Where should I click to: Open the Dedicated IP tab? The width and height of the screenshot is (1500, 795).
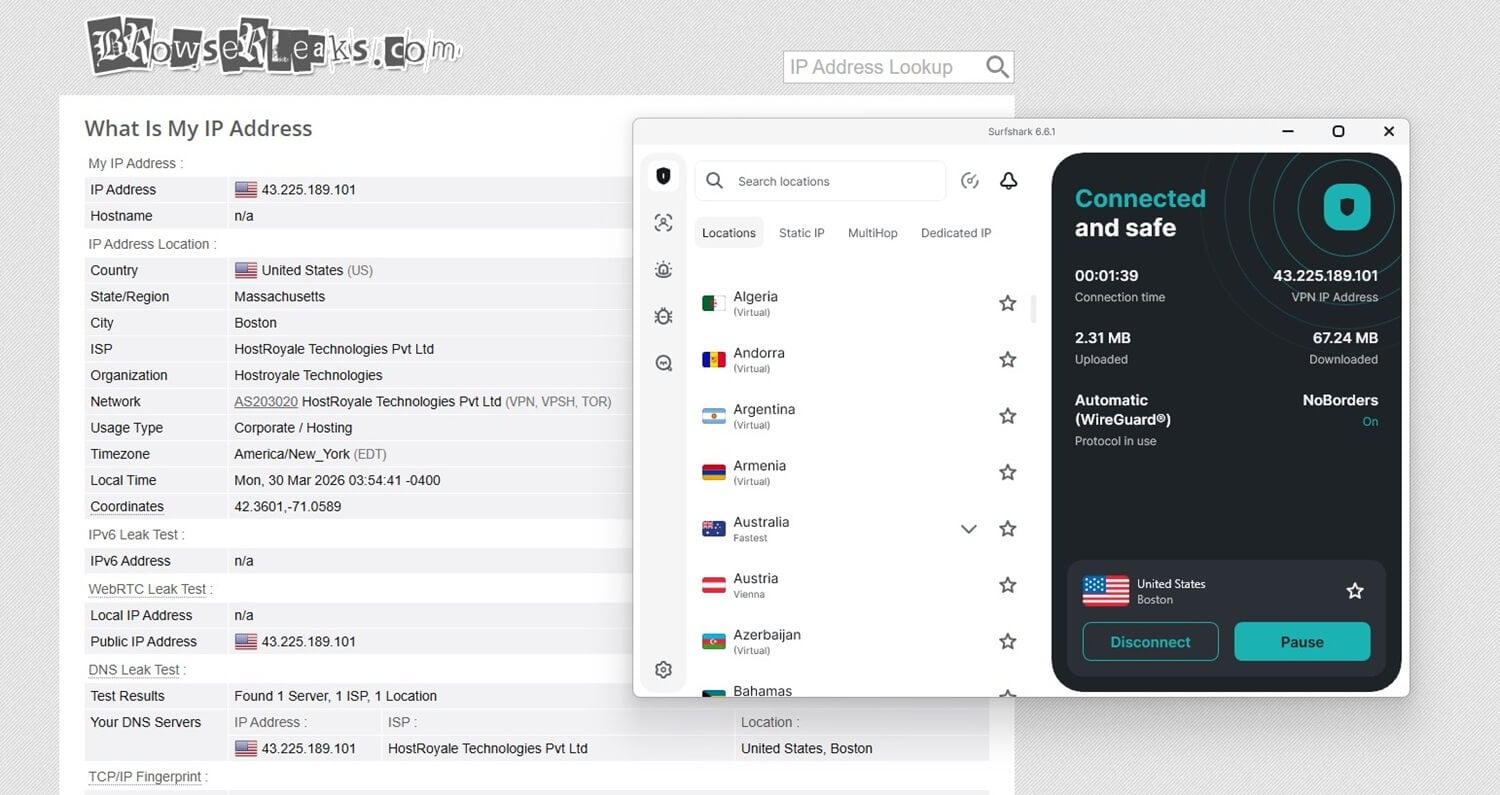pyautogui.click(x=955, y=233)
